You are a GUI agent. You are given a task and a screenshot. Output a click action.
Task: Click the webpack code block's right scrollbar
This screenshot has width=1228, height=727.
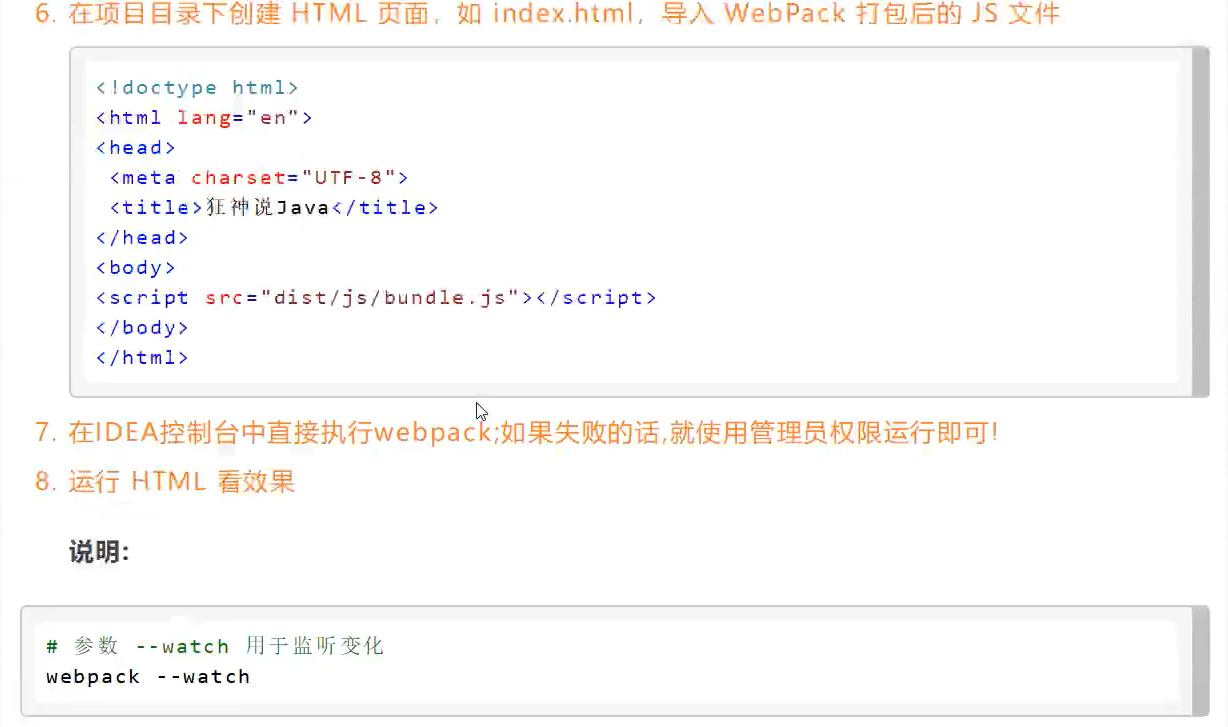1201,661
